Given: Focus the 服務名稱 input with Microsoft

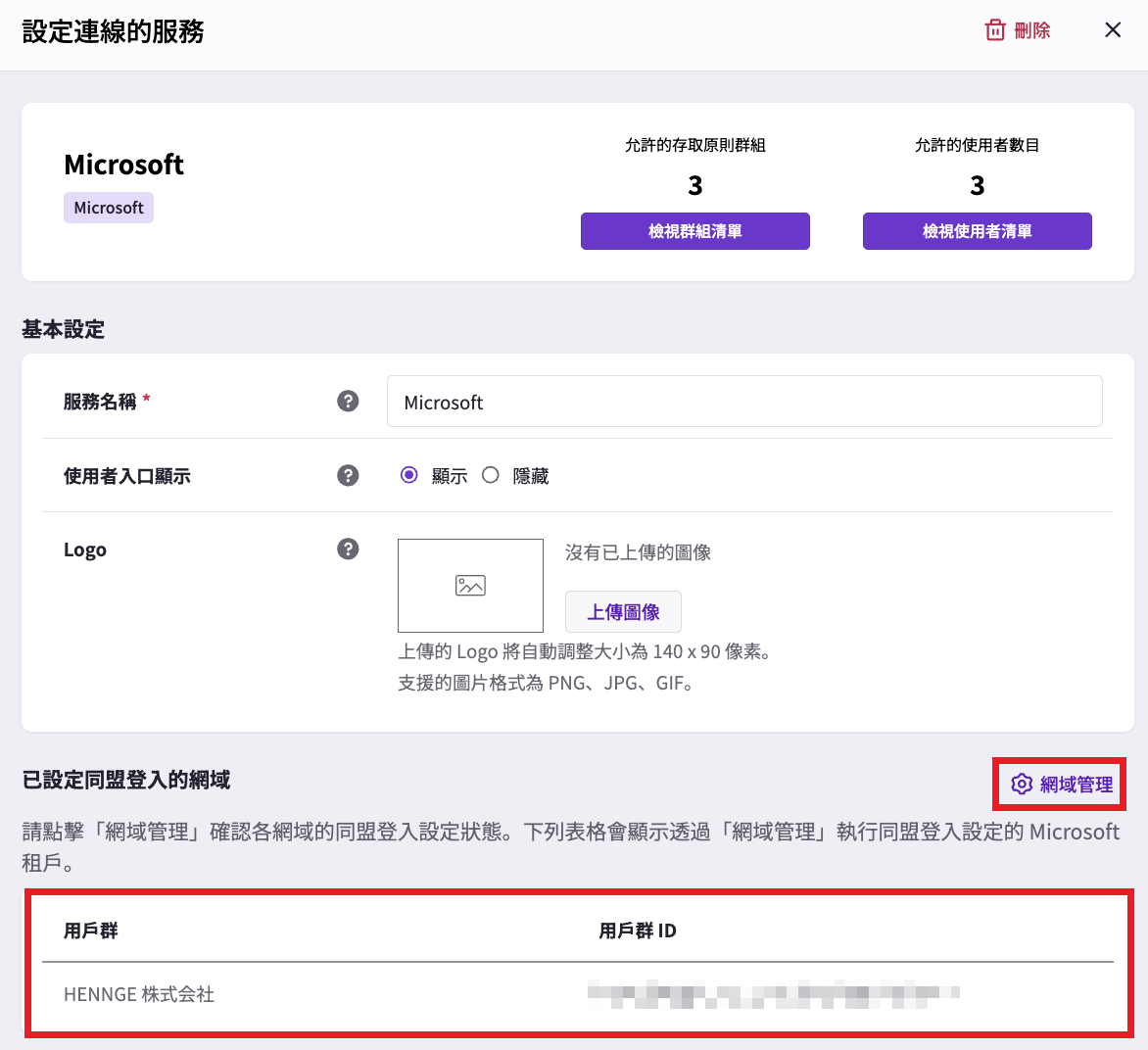Looking at the screenshot, I should click(x=743, y=402).
